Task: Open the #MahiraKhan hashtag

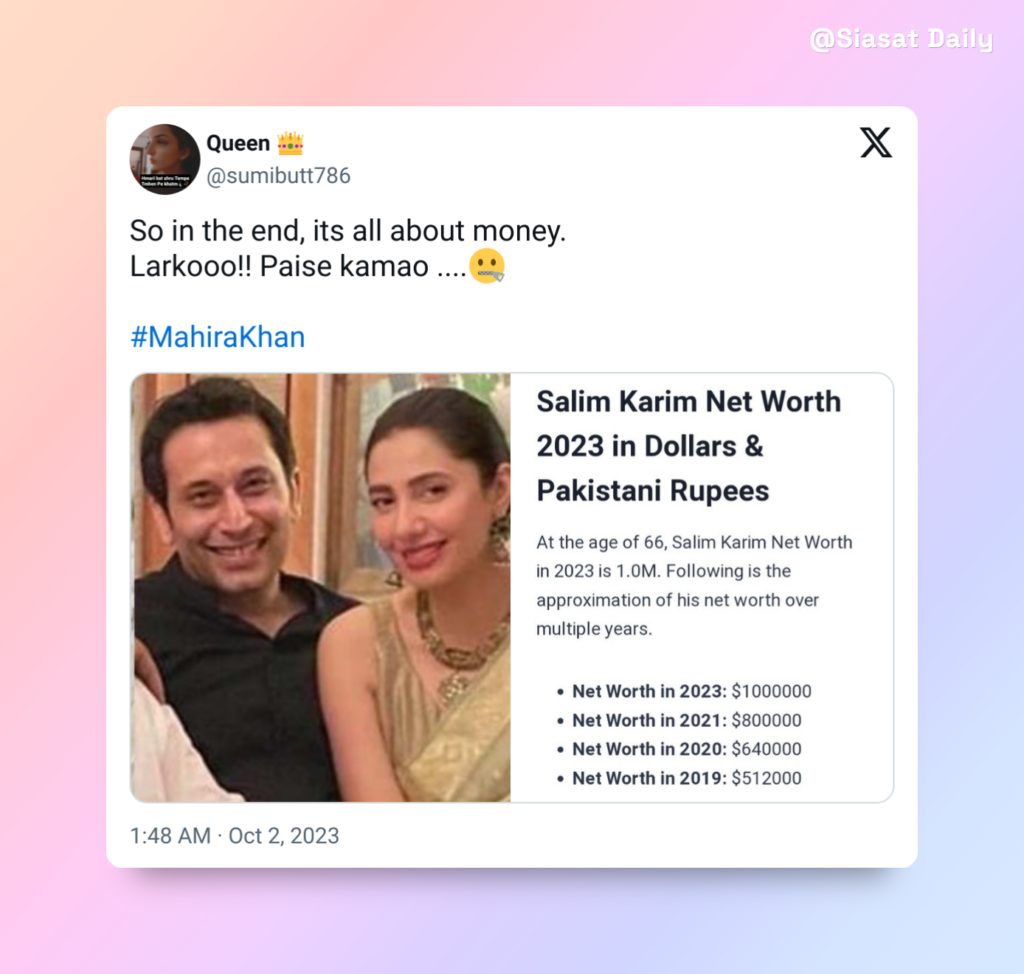Action: [x=217, y=337]
